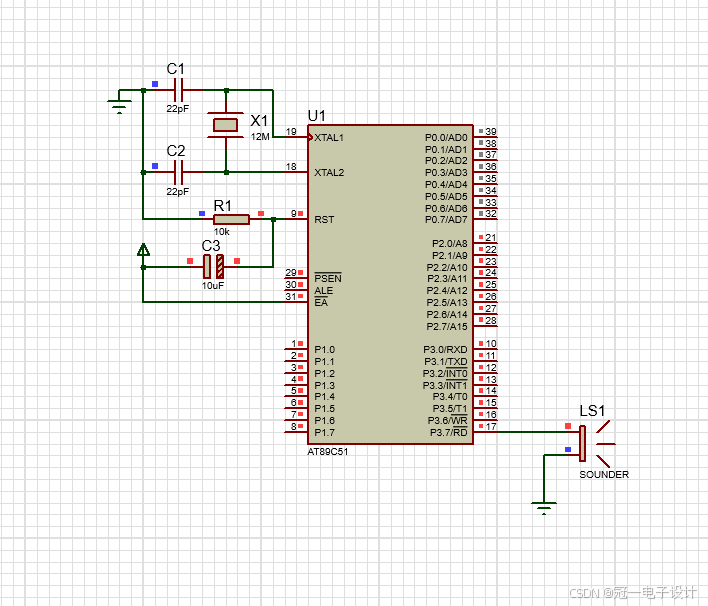Viewport: 708px width, 606px height.
Task: Click the power terminal arrow near C3
Action: [143, 250]
